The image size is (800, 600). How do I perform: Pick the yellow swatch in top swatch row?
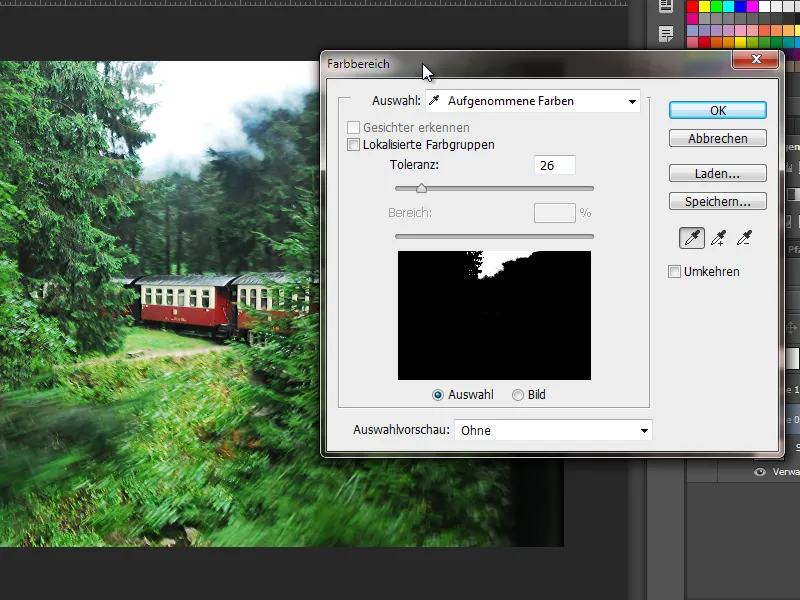[x=705, y=6]
